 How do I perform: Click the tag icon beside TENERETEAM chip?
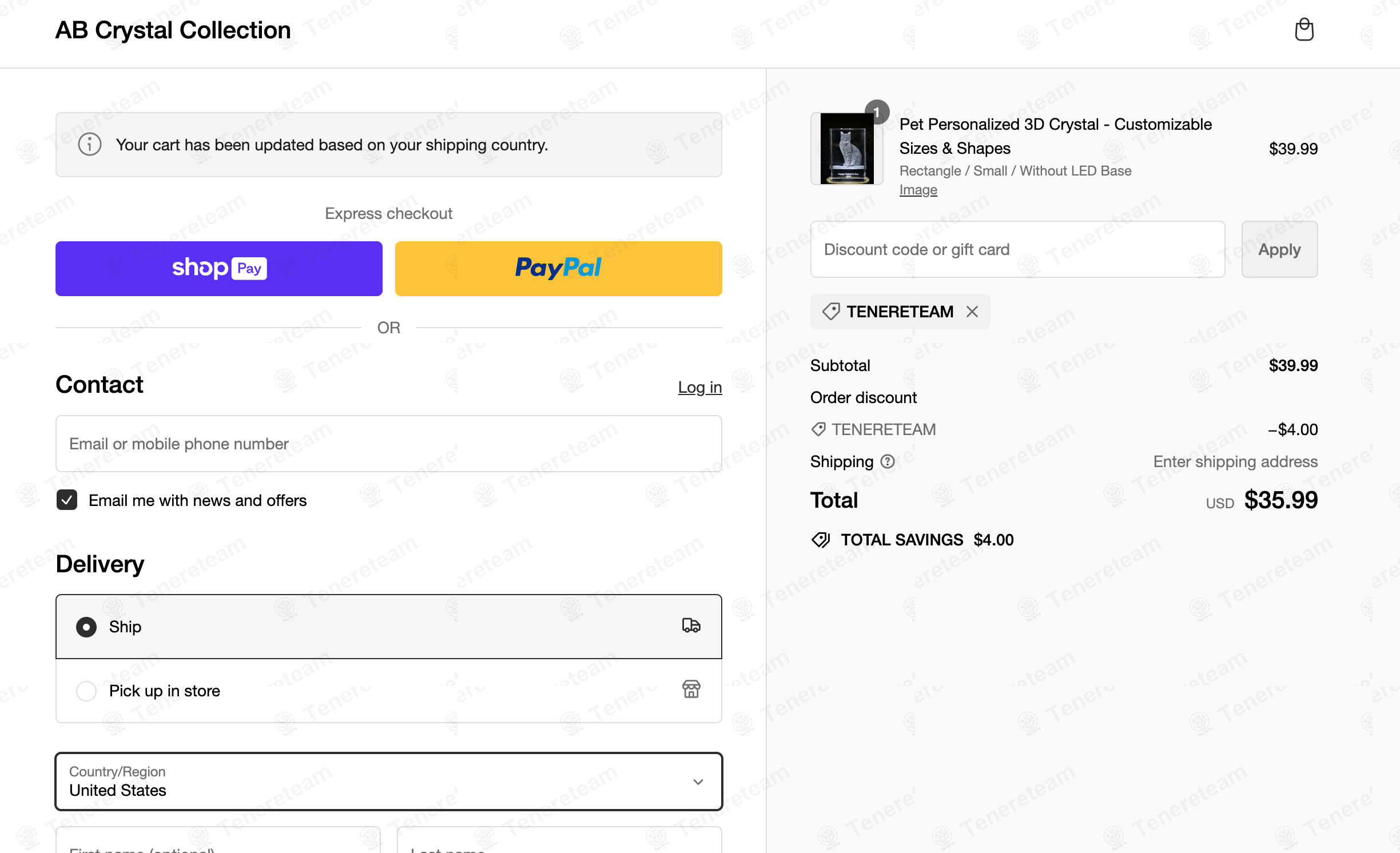tap(831, 312)
